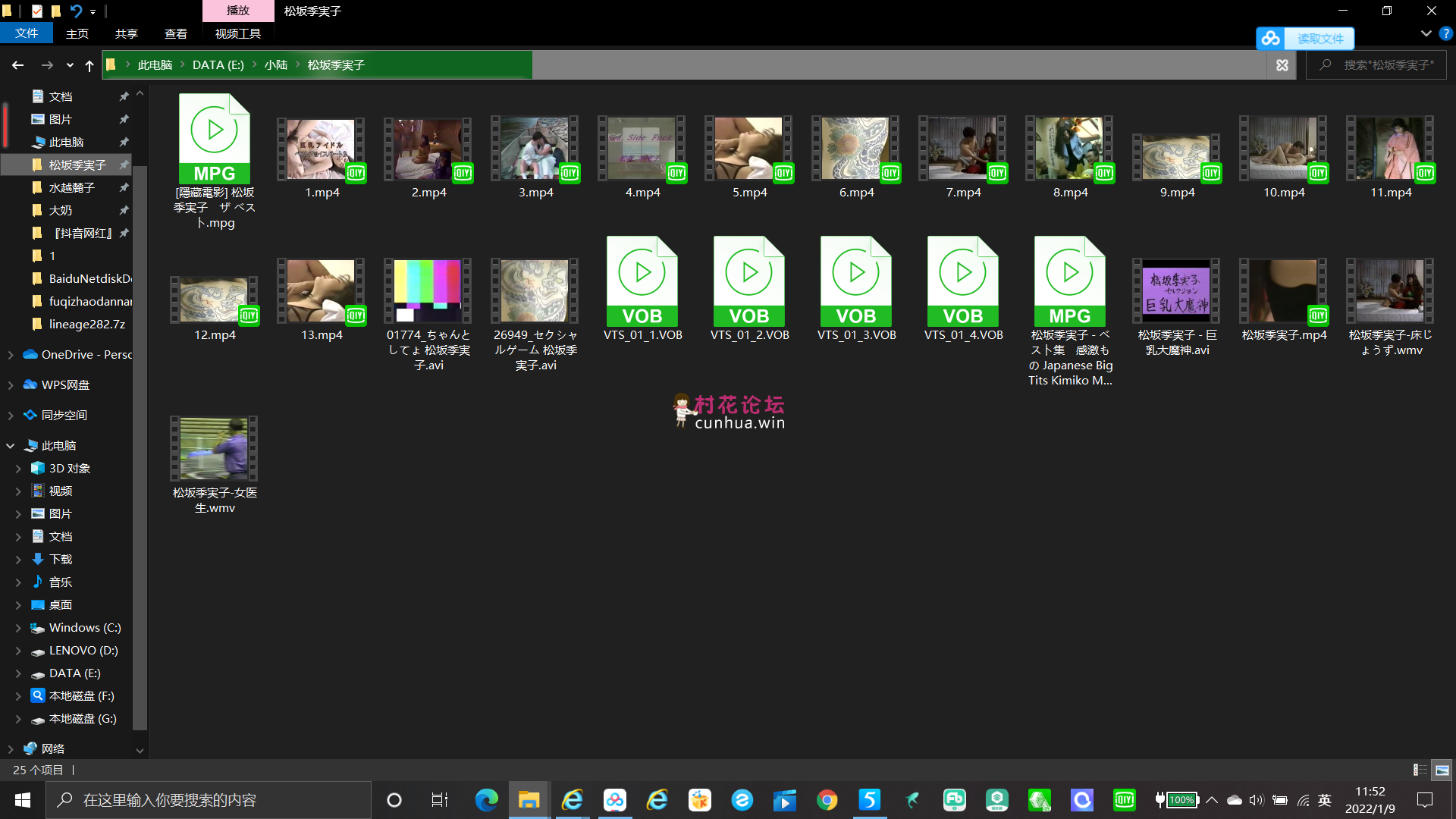Click the DATA (E:) breadcrumb segment
Image resolution: width=1456 pixels, height=819 pixels.
218,65
